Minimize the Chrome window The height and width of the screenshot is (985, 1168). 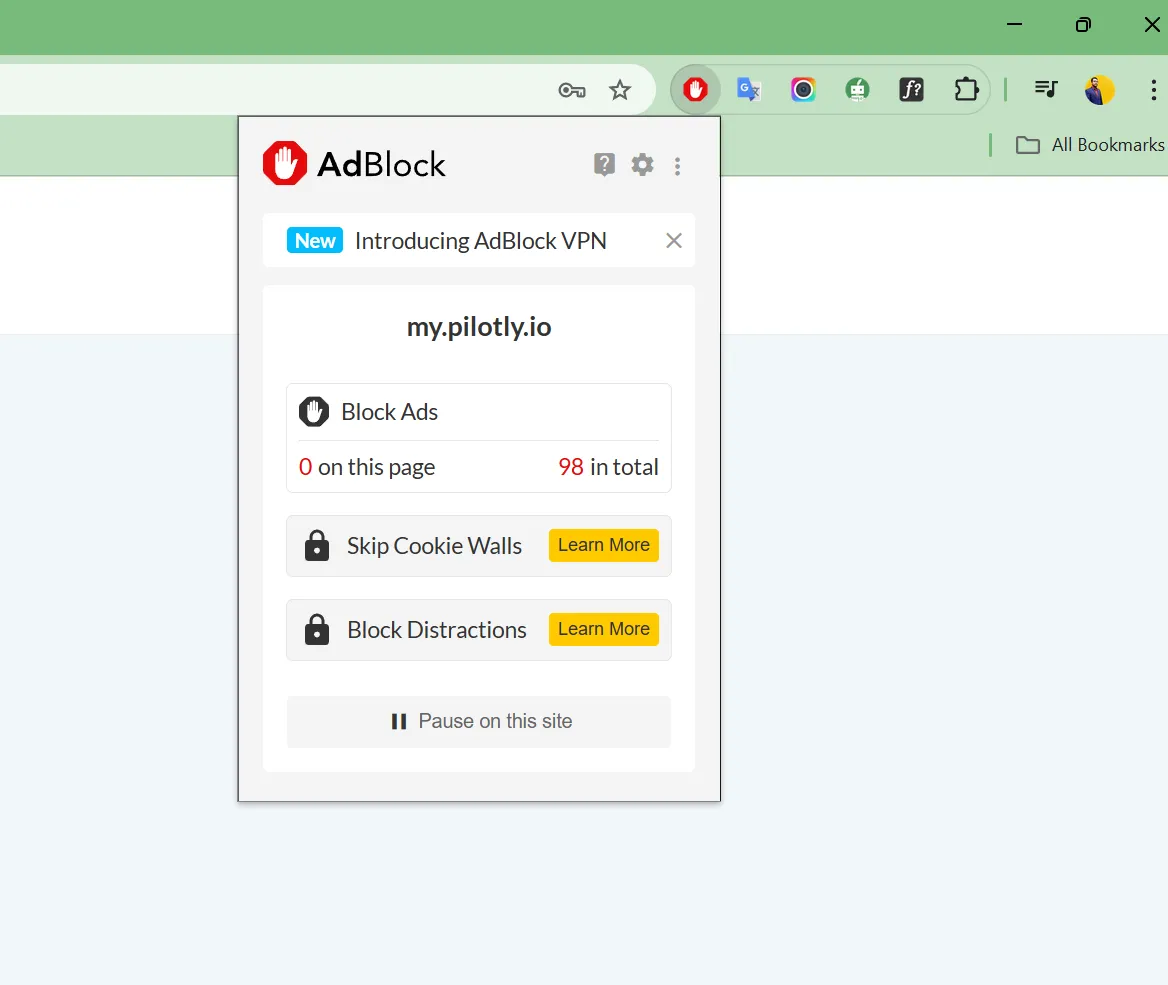1015,25
